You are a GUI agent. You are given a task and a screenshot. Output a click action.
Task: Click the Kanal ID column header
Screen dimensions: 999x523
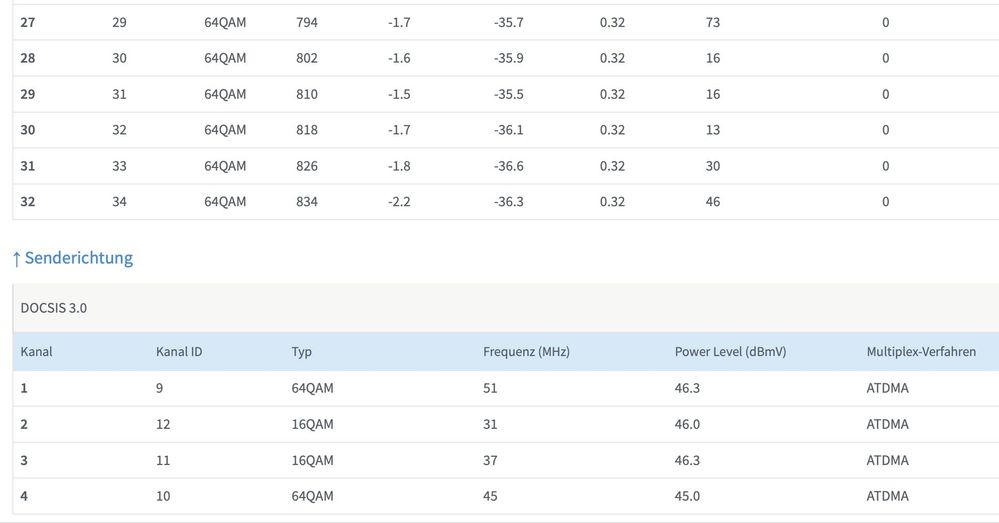[x=179, y=352]
